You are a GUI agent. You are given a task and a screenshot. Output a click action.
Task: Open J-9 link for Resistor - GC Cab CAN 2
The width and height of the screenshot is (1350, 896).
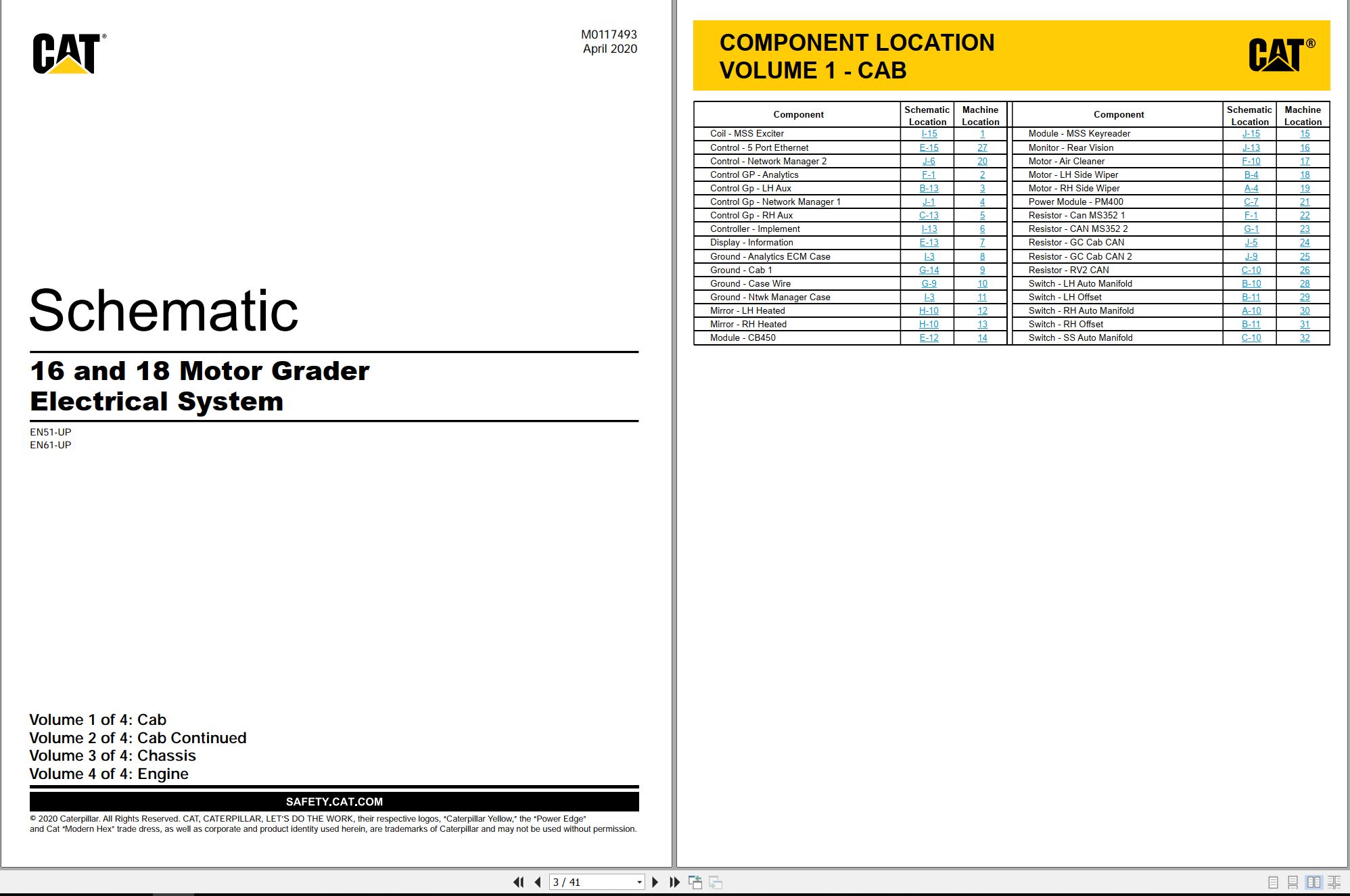click(1251, 256)
